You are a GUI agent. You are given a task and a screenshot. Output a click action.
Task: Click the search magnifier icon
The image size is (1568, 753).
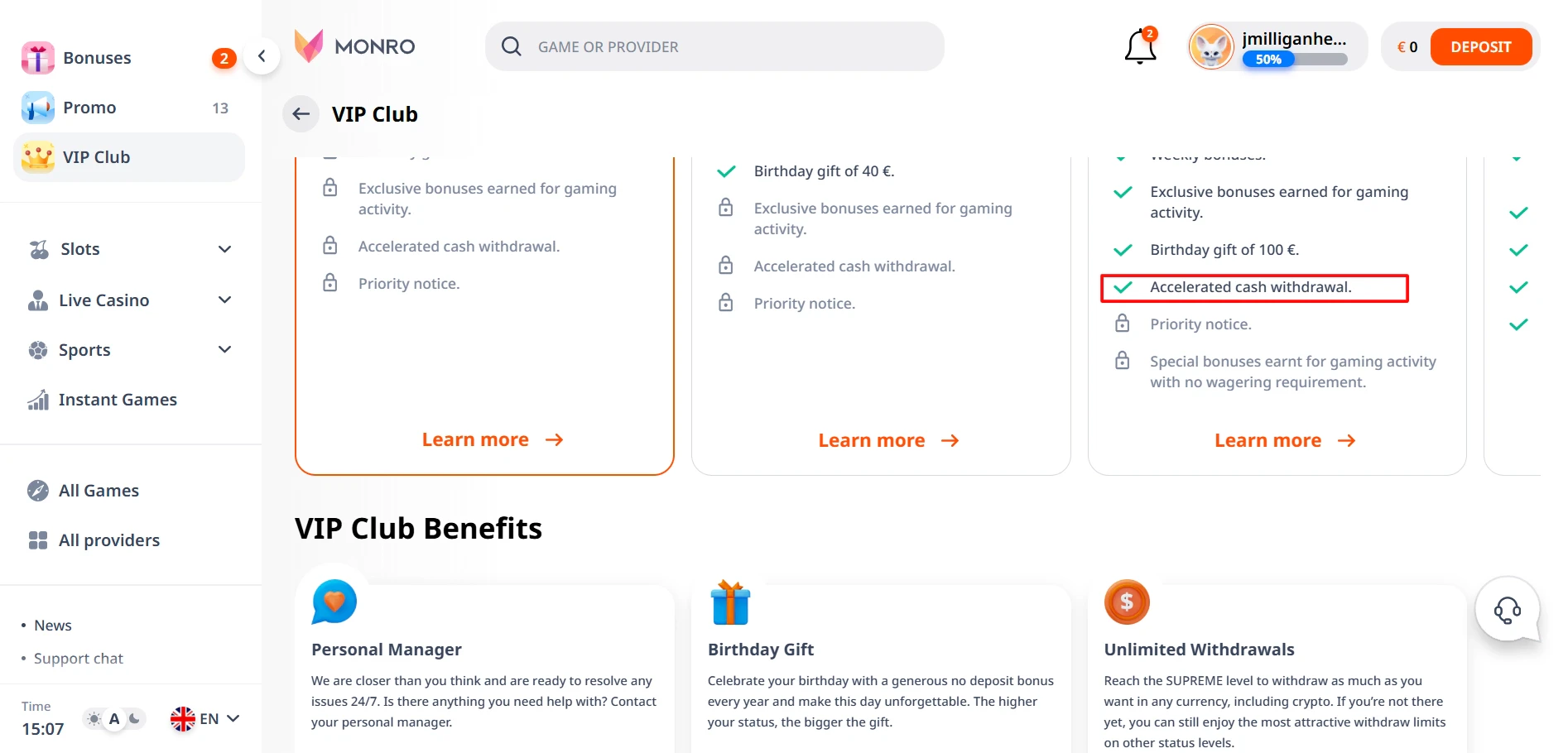pos(512,46)
